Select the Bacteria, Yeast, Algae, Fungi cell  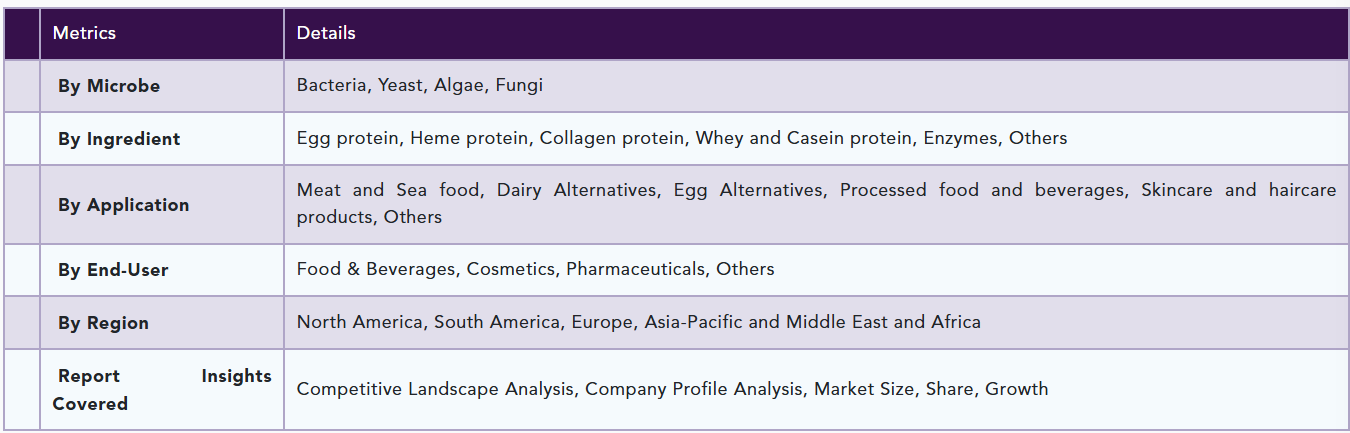[x=816, y=86]
